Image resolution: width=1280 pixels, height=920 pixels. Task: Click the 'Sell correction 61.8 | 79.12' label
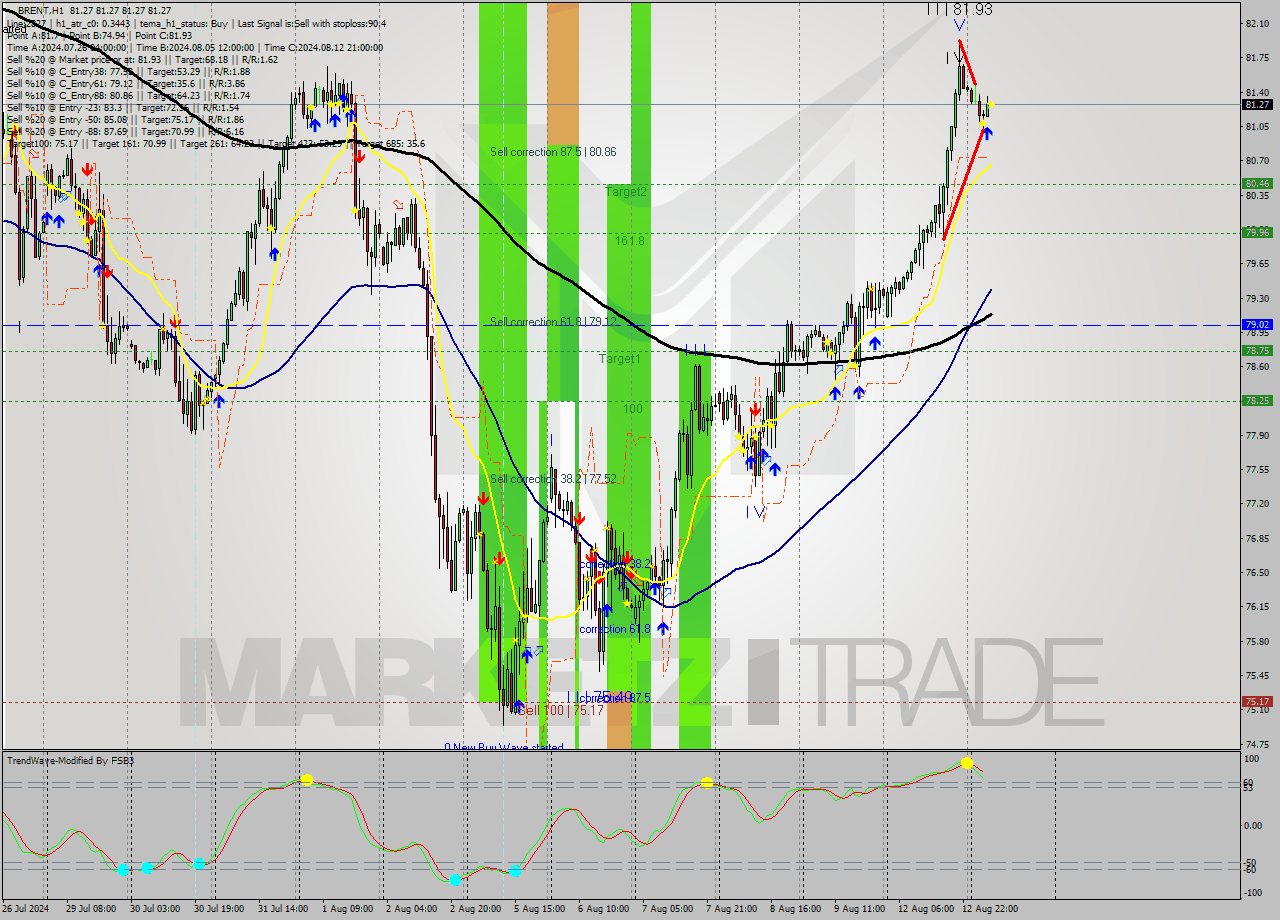click(553, 322)
